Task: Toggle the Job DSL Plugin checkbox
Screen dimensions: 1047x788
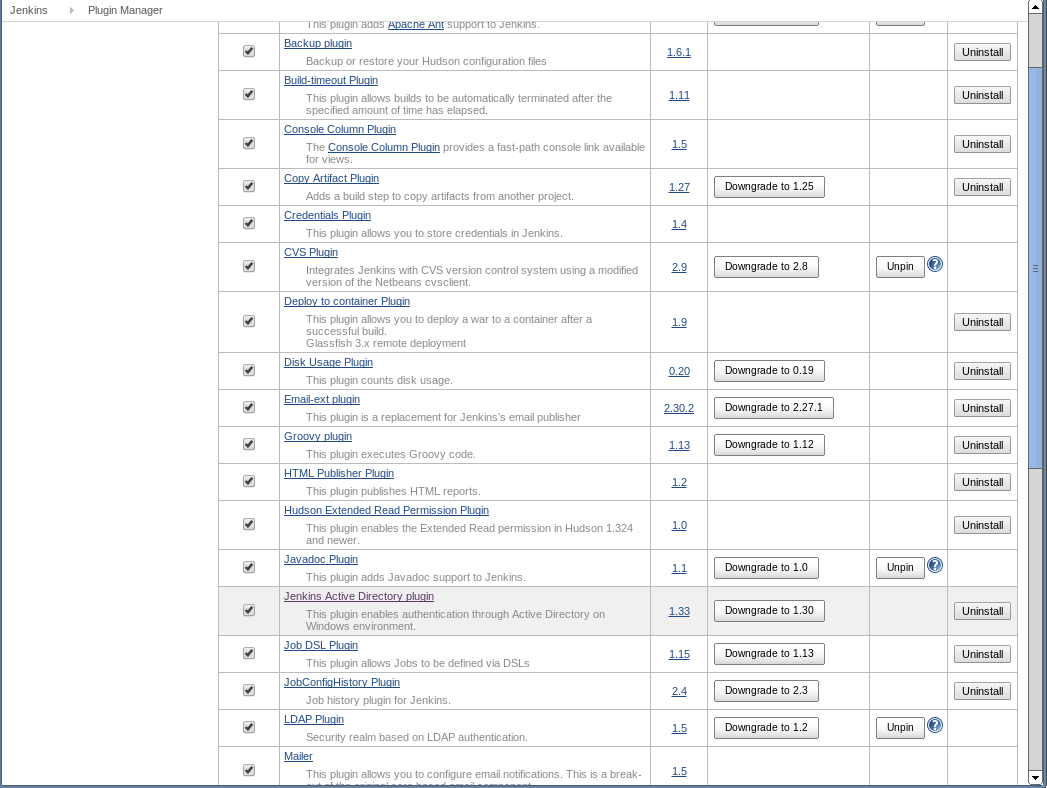Action: pyautogui.click(x=249, y=653)
